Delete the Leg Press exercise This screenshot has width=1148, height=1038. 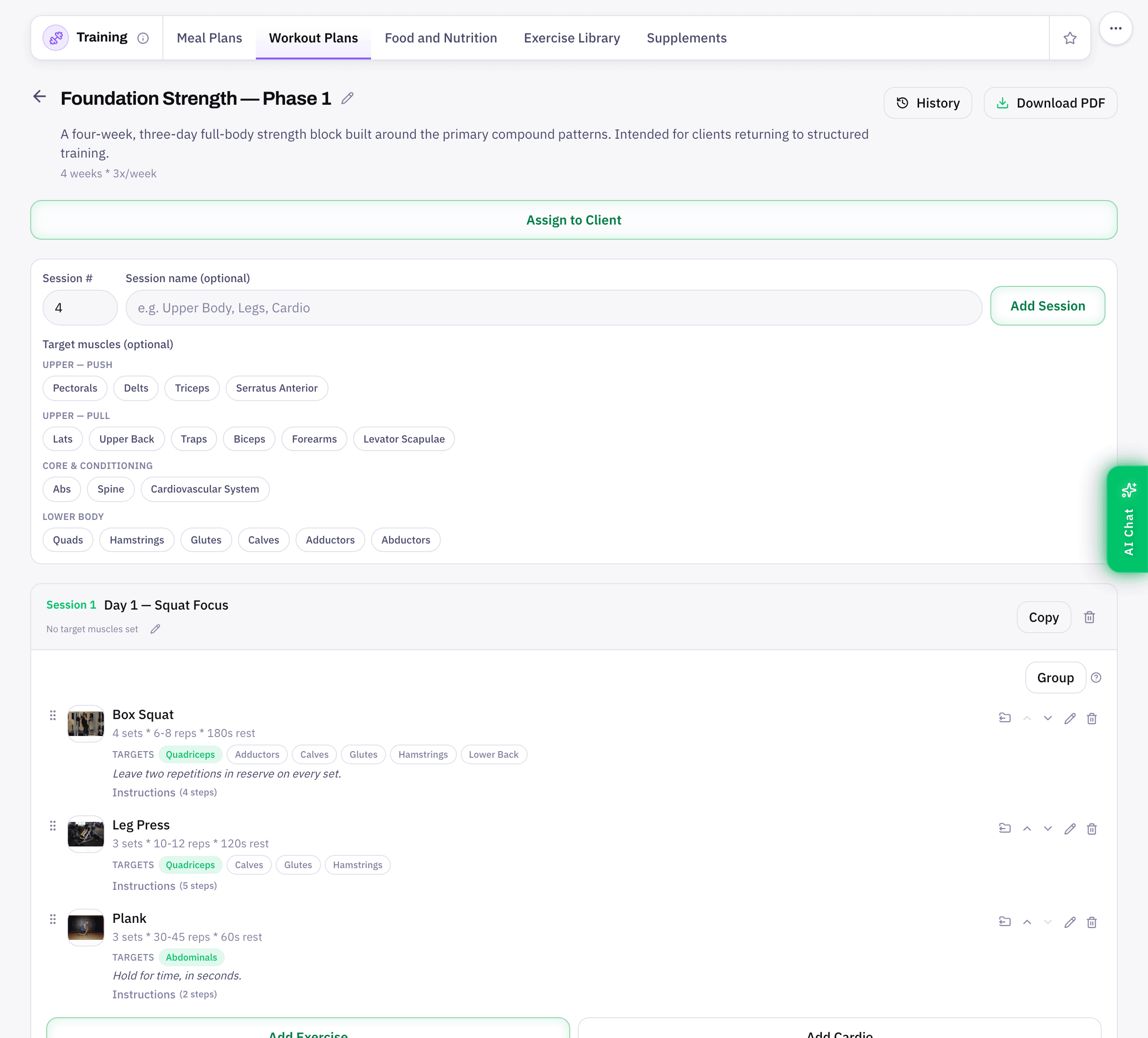click(1091, 829)
